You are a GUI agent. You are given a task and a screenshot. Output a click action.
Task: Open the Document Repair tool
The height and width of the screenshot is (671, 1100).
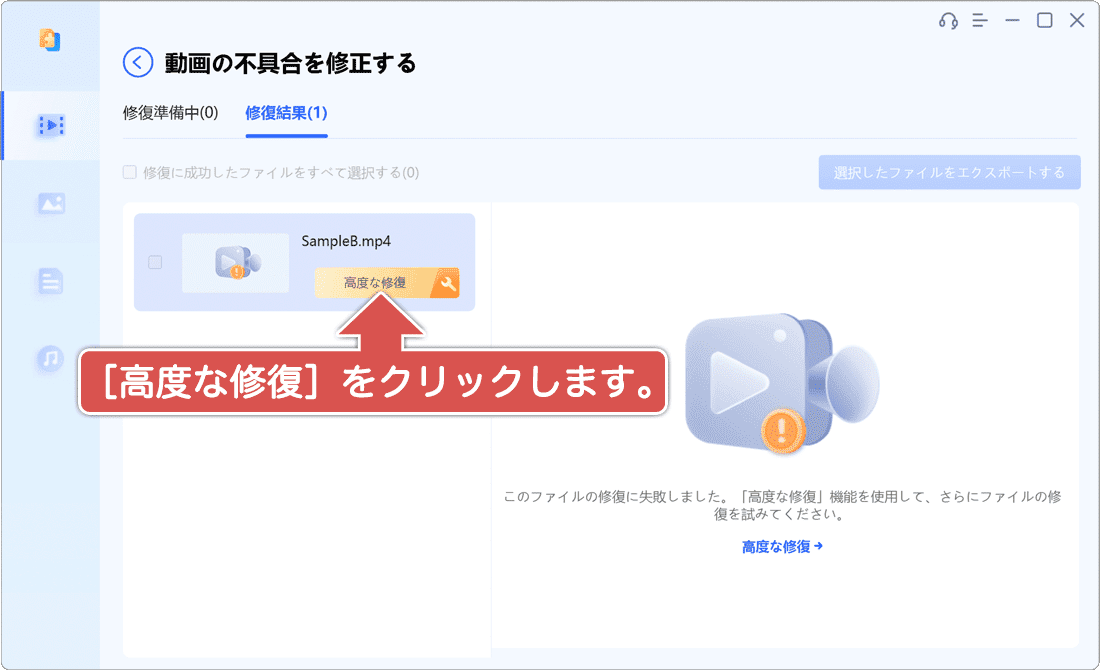(50, 281)
